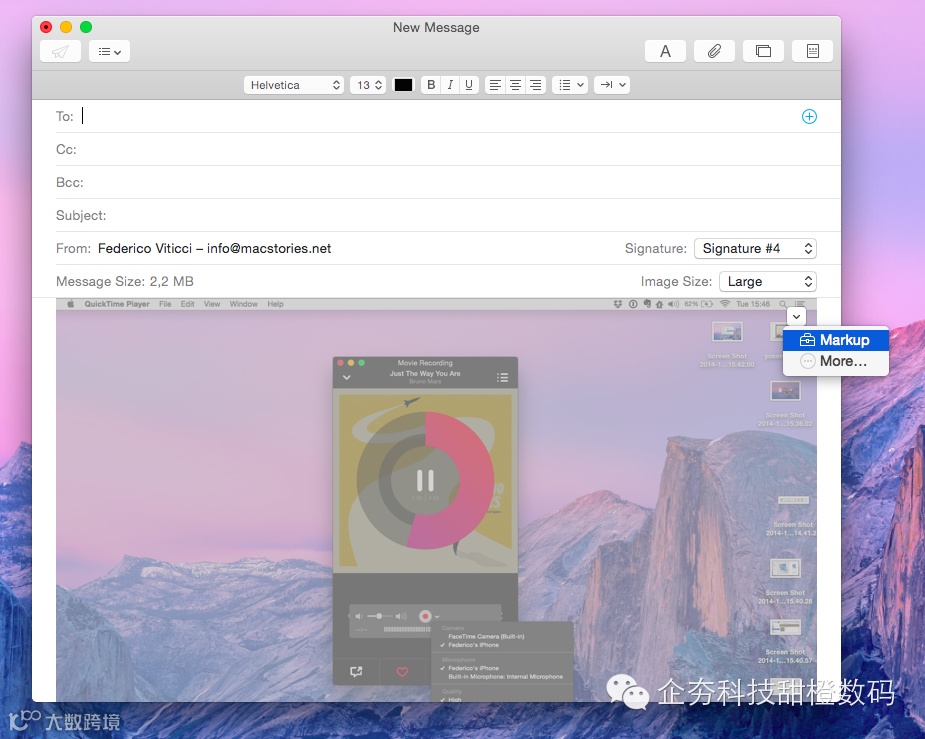Click the embedded desktop screenshot attachment
Screen dimensions: 925x739
point(437,500)
